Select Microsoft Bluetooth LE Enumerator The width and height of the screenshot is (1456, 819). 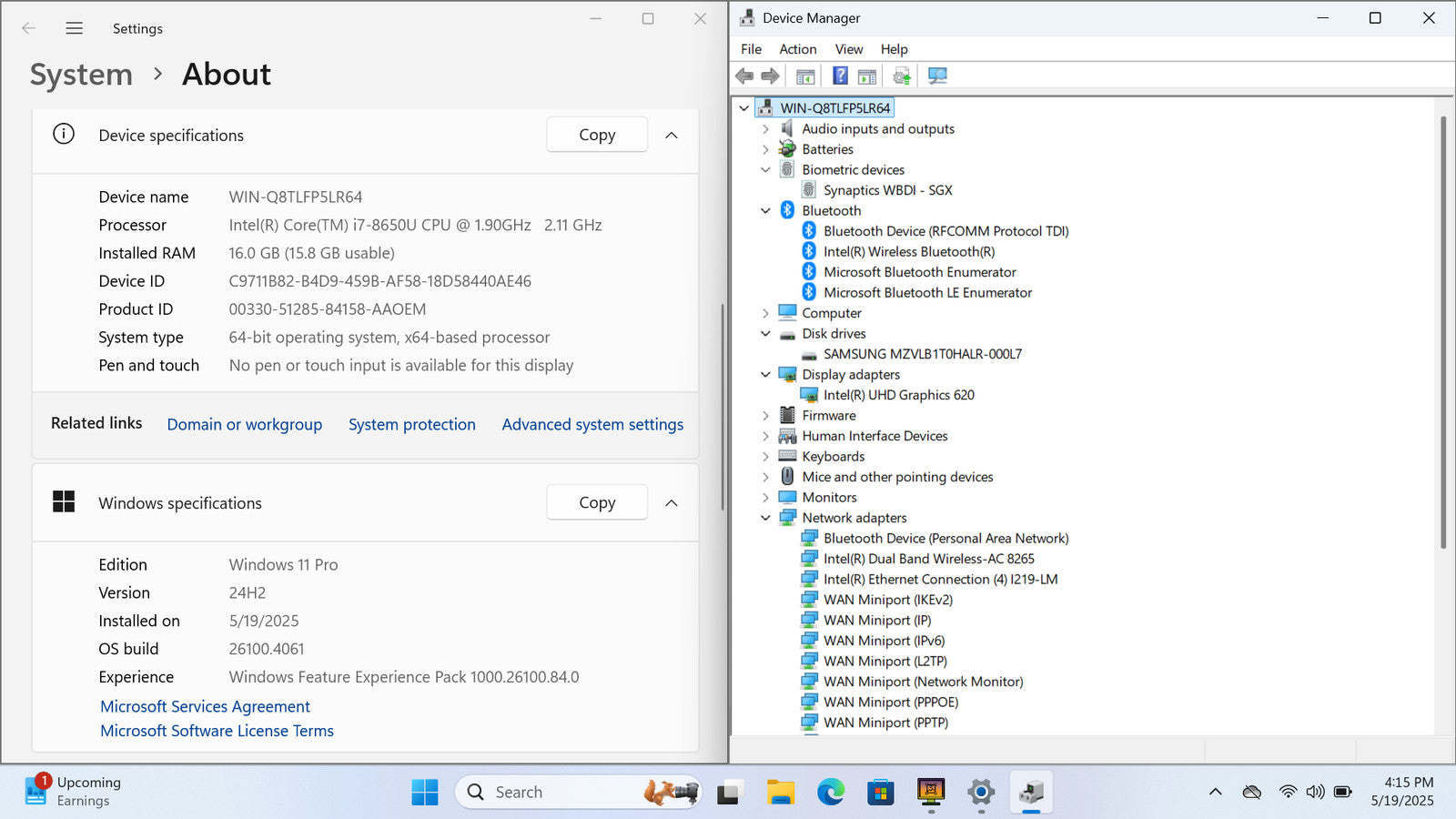[x=928, y=292]
